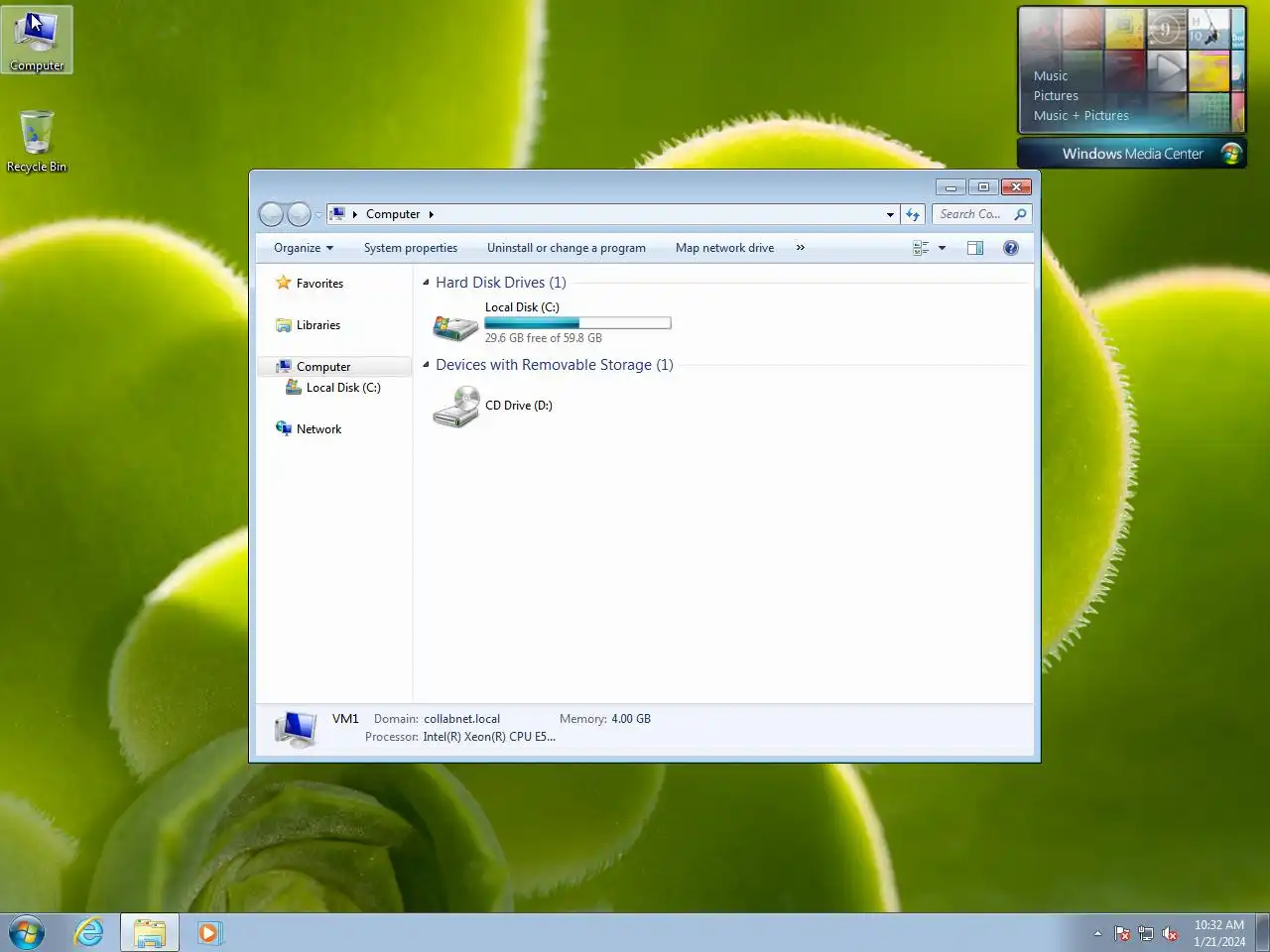This screenshot has height=952, width=1270.
Task: Click the collabnet.local domain value
Action: pos(461,719)
